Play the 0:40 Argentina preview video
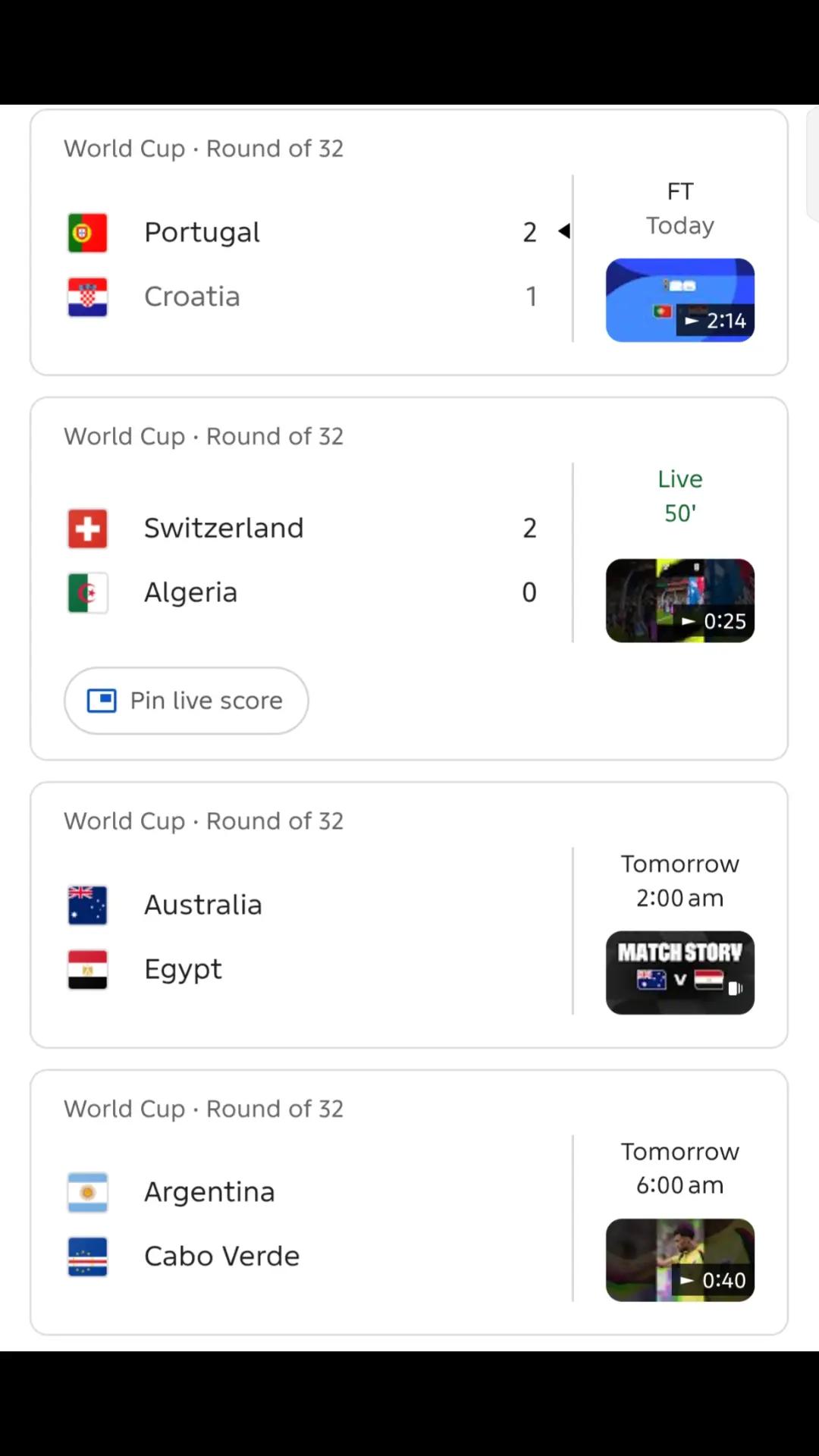The width and height of the screenshot is (819, 1456). (680, 1260)
